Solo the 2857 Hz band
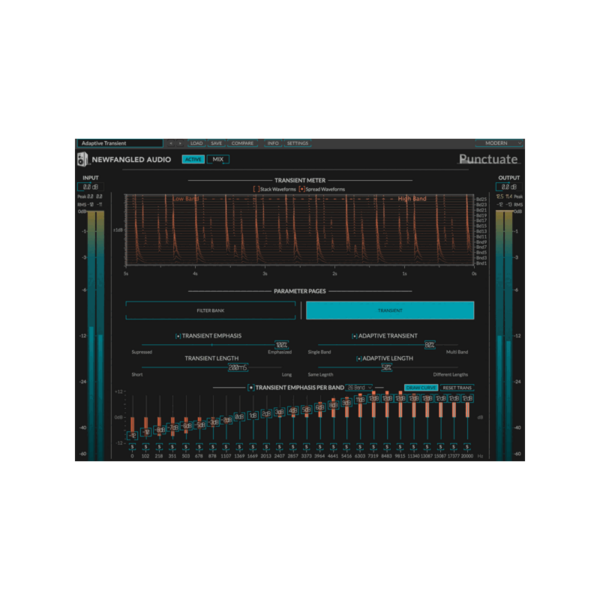The image size is (600, 600). 293,447
